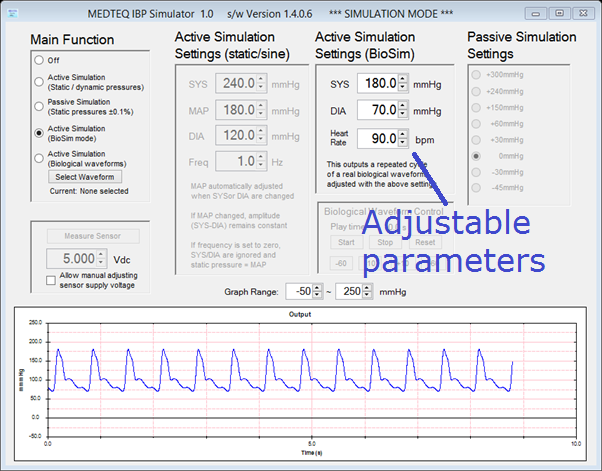
Task: Increase BioSim SYS value with up arrow
Action: tap(403, 79)
